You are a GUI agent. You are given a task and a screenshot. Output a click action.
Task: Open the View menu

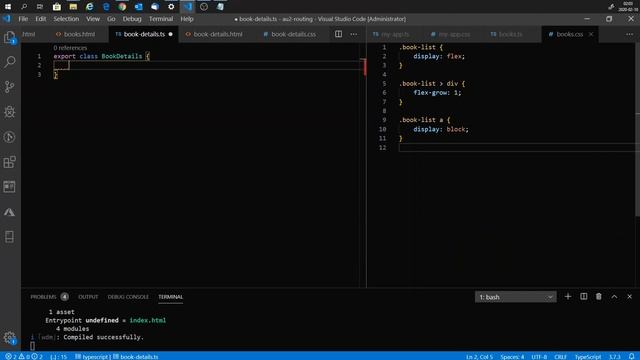[93, 19]
